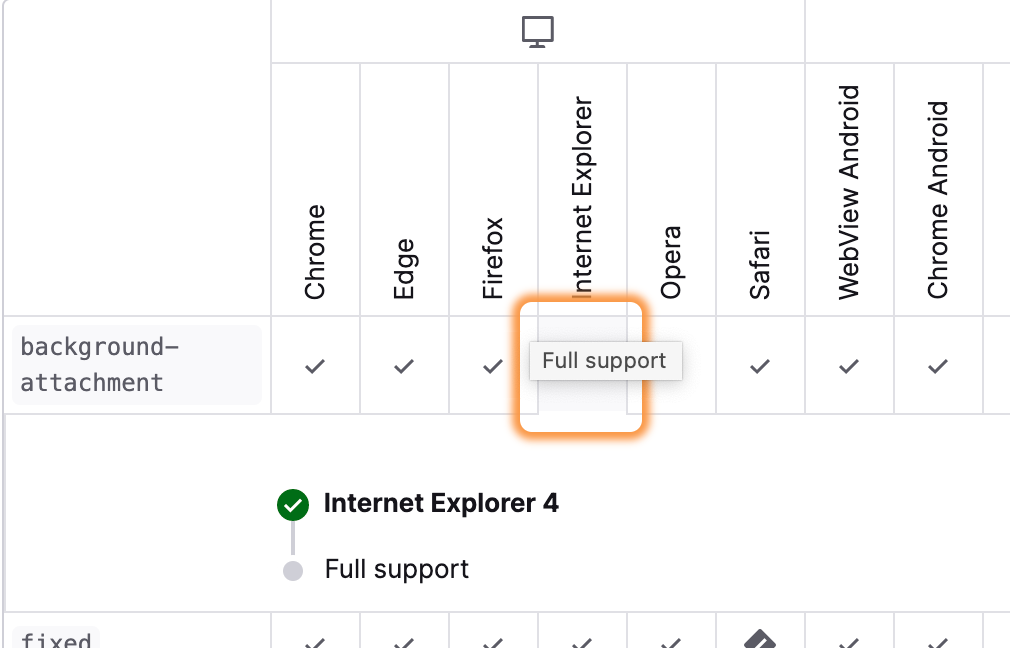Screen dimensions: 1010x648
Task: Click the WebView Android checkmark
Action: pos(848,366)
